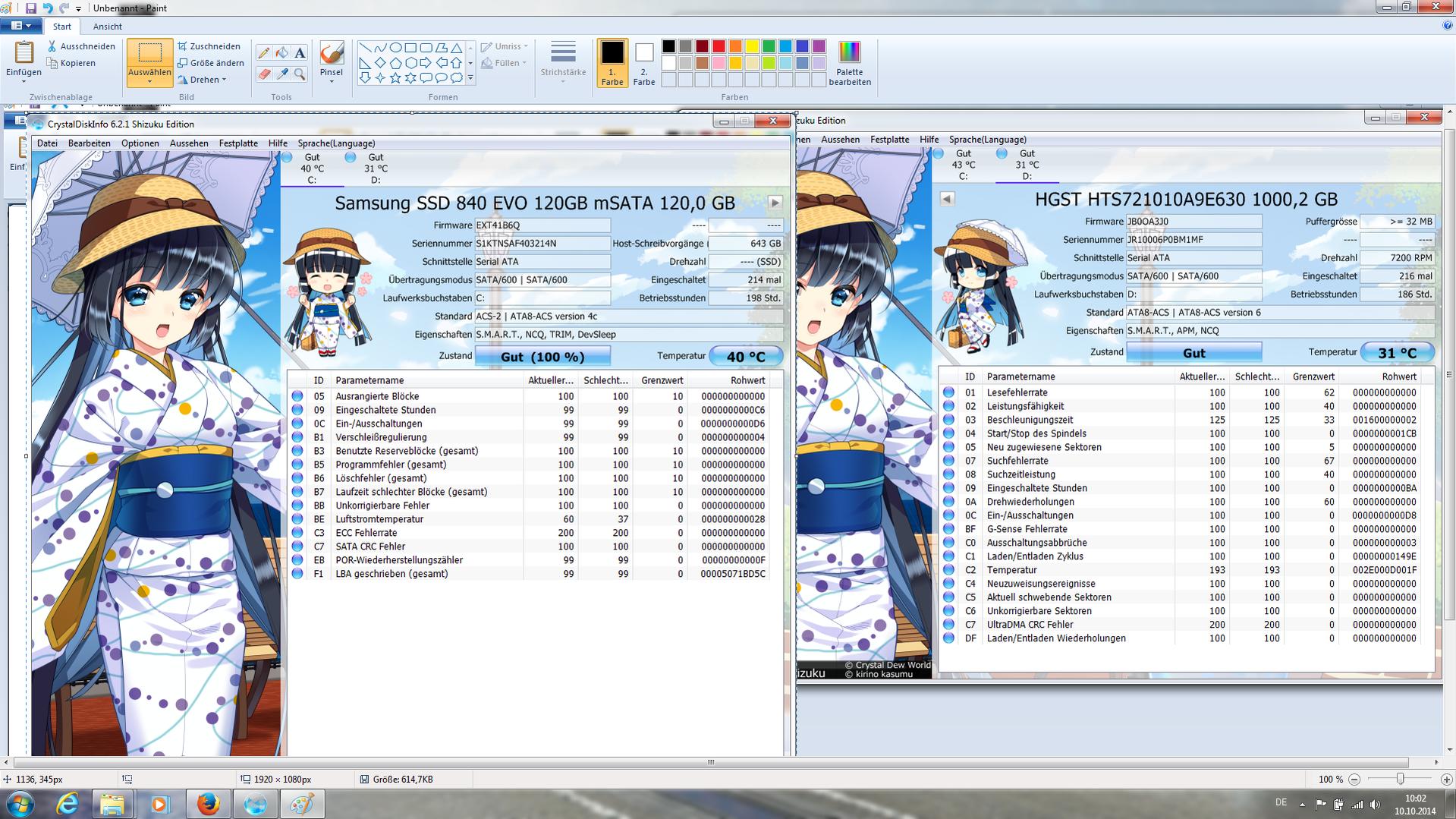Open the Einfügen dropdown arrow
Image resolution: width=1456 pixels, height=819 pixels.
tap(24, 81)
